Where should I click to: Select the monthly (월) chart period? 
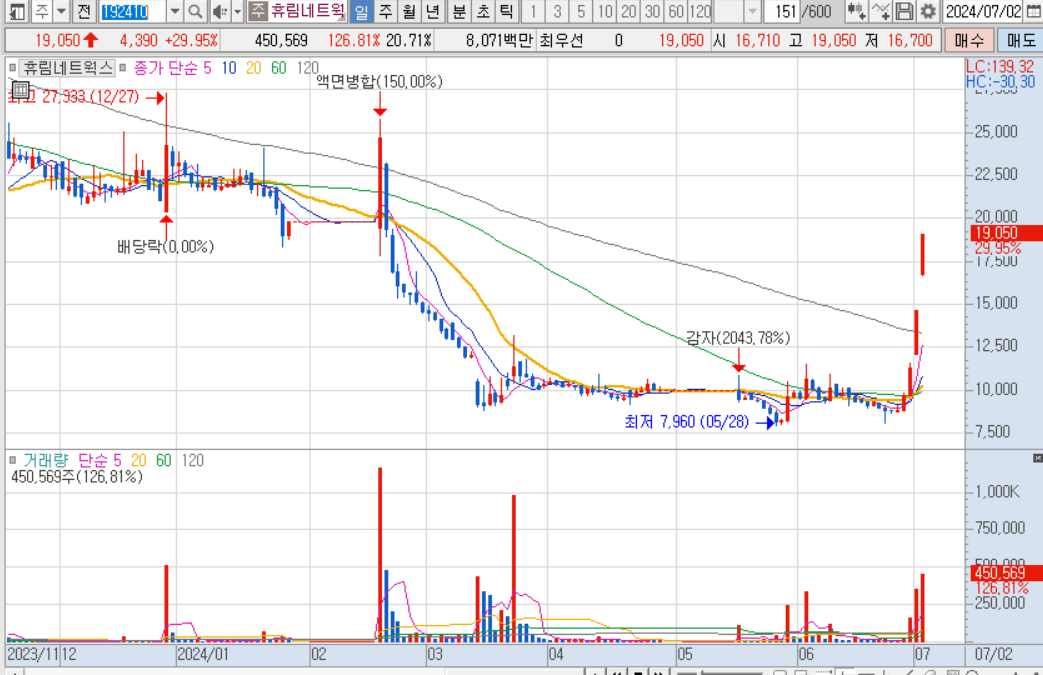point(409,11)
